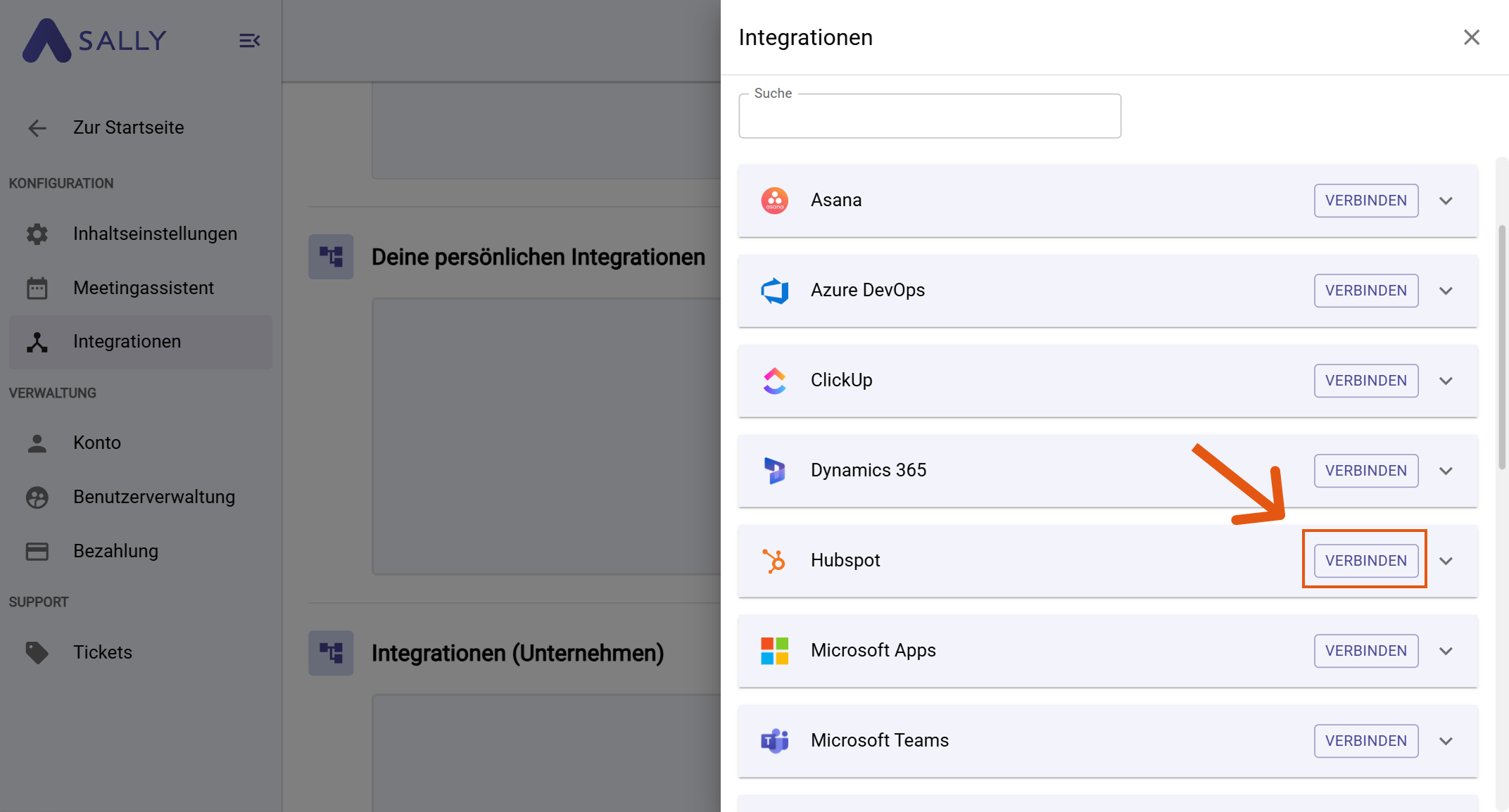Click the Integrationen (Unternehmen) heading
The width and height of the screenshot is (1509, 812).
(x=518, y=654)
